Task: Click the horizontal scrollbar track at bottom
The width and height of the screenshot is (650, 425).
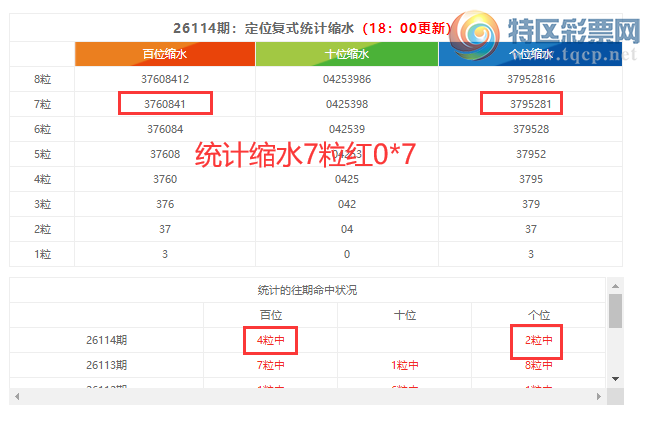Action: tap(308, 396)
